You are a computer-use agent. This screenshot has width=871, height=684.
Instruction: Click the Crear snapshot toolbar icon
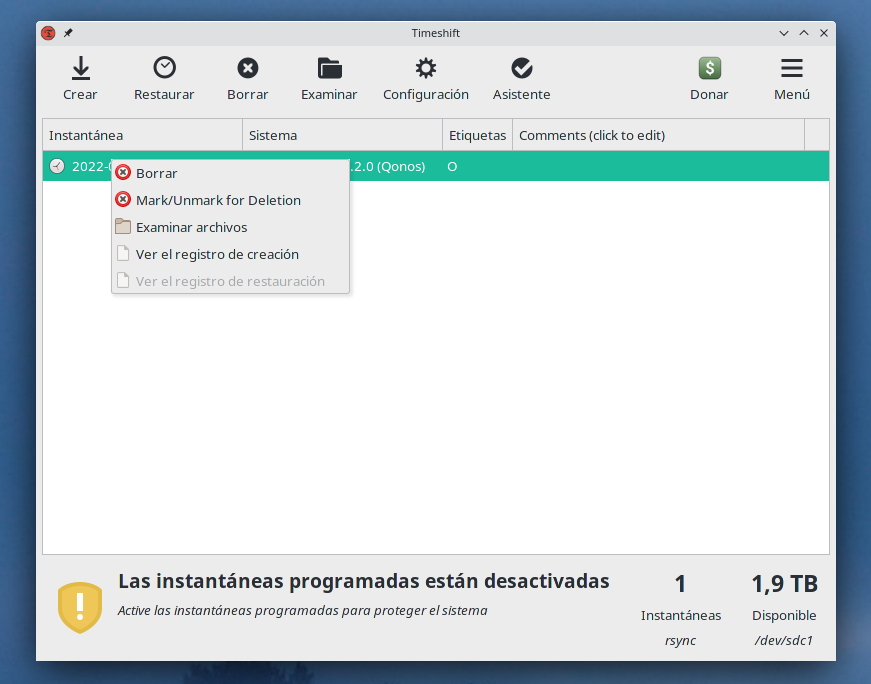(81, 68)
